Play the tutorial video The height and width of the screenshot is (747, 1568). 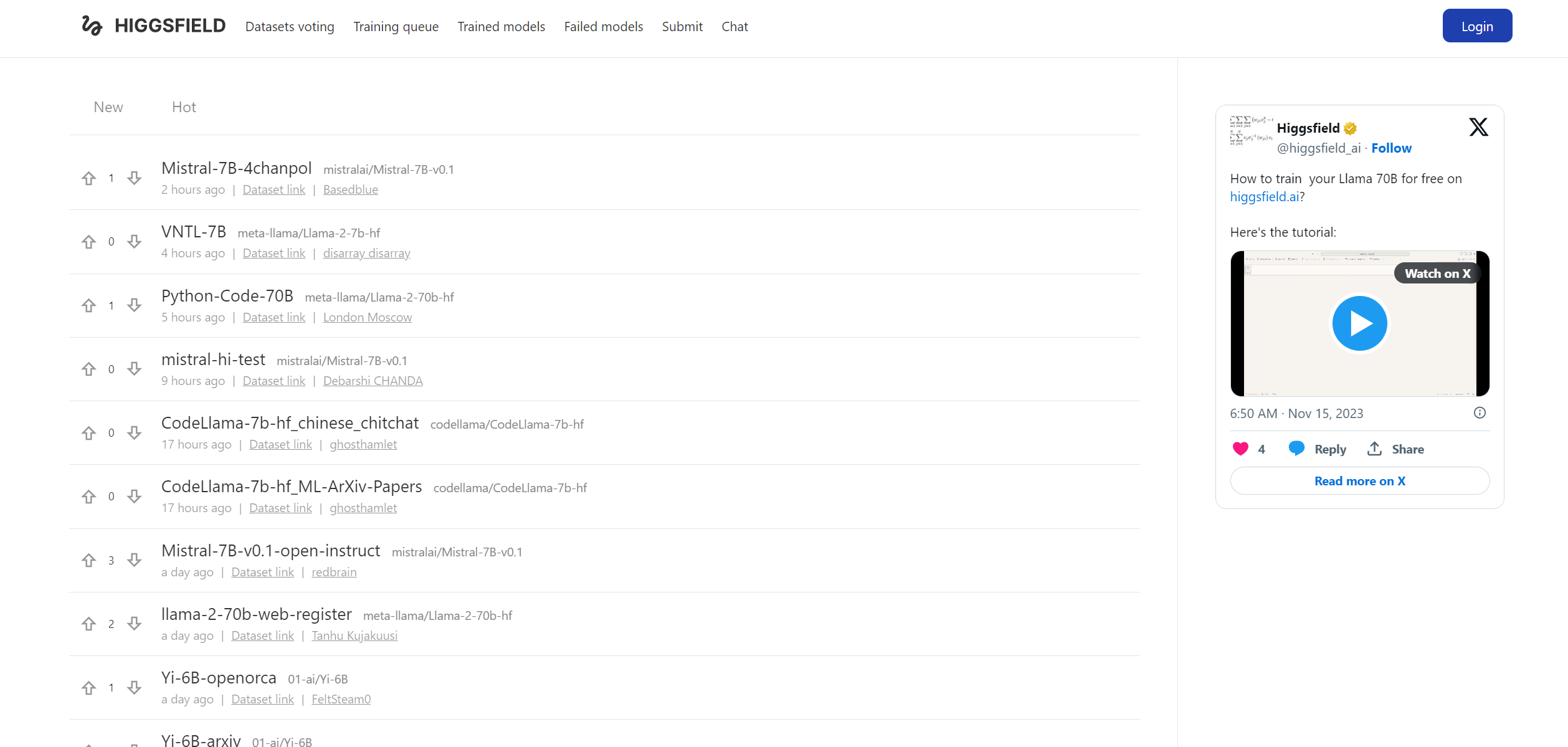click(x=1359, y=323)
